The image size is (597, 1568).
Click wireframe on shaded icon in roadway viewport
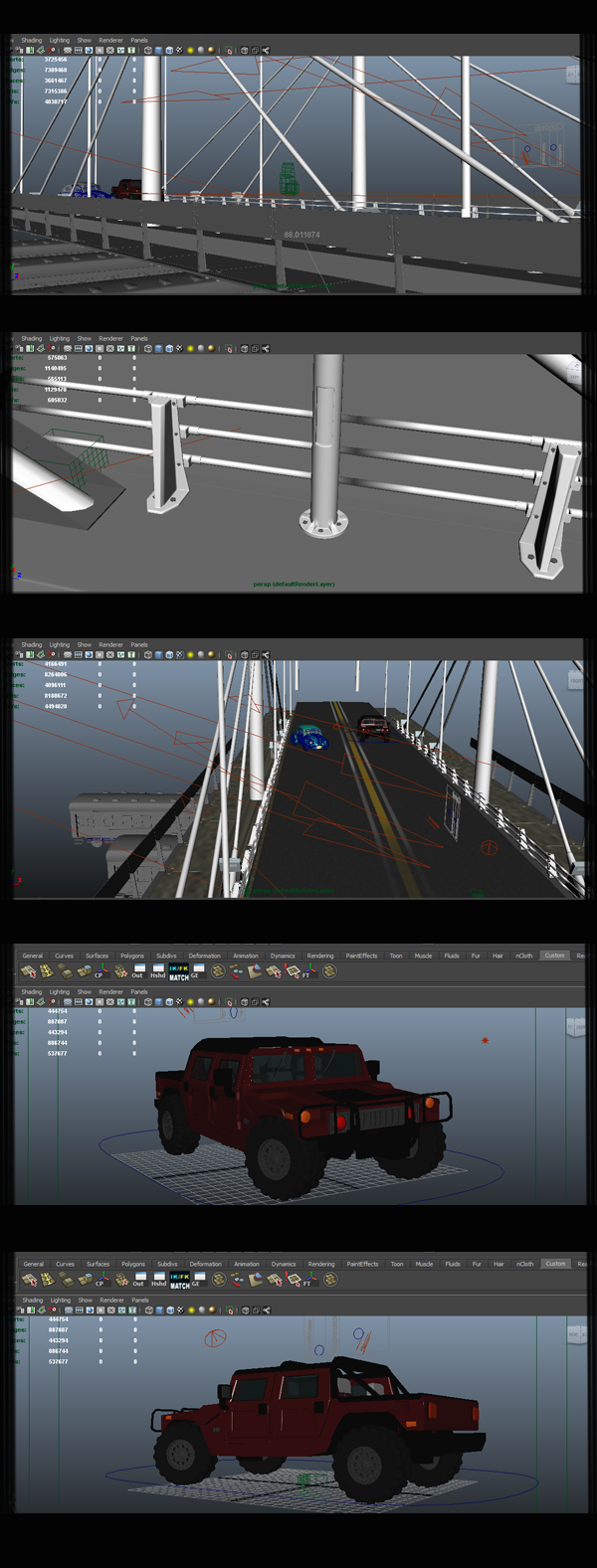(169, 654)
